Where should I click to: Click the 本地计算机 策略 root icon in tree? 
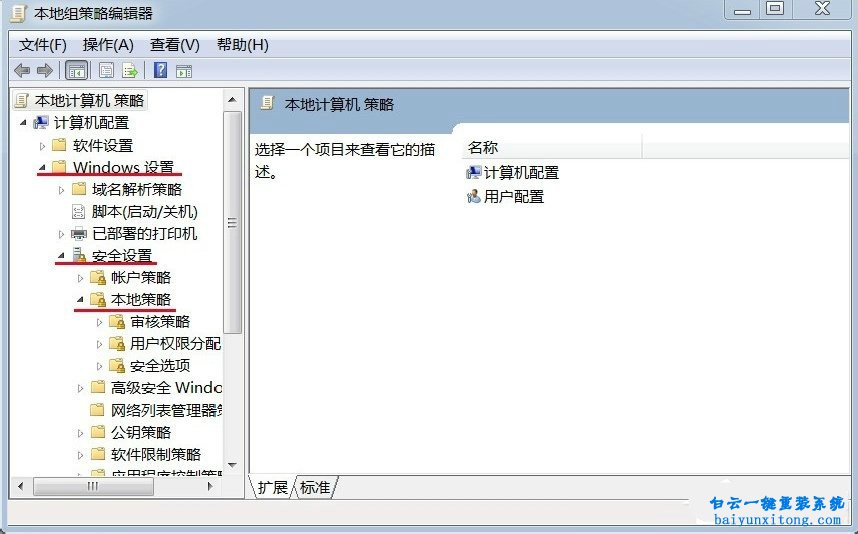(21, 100)
